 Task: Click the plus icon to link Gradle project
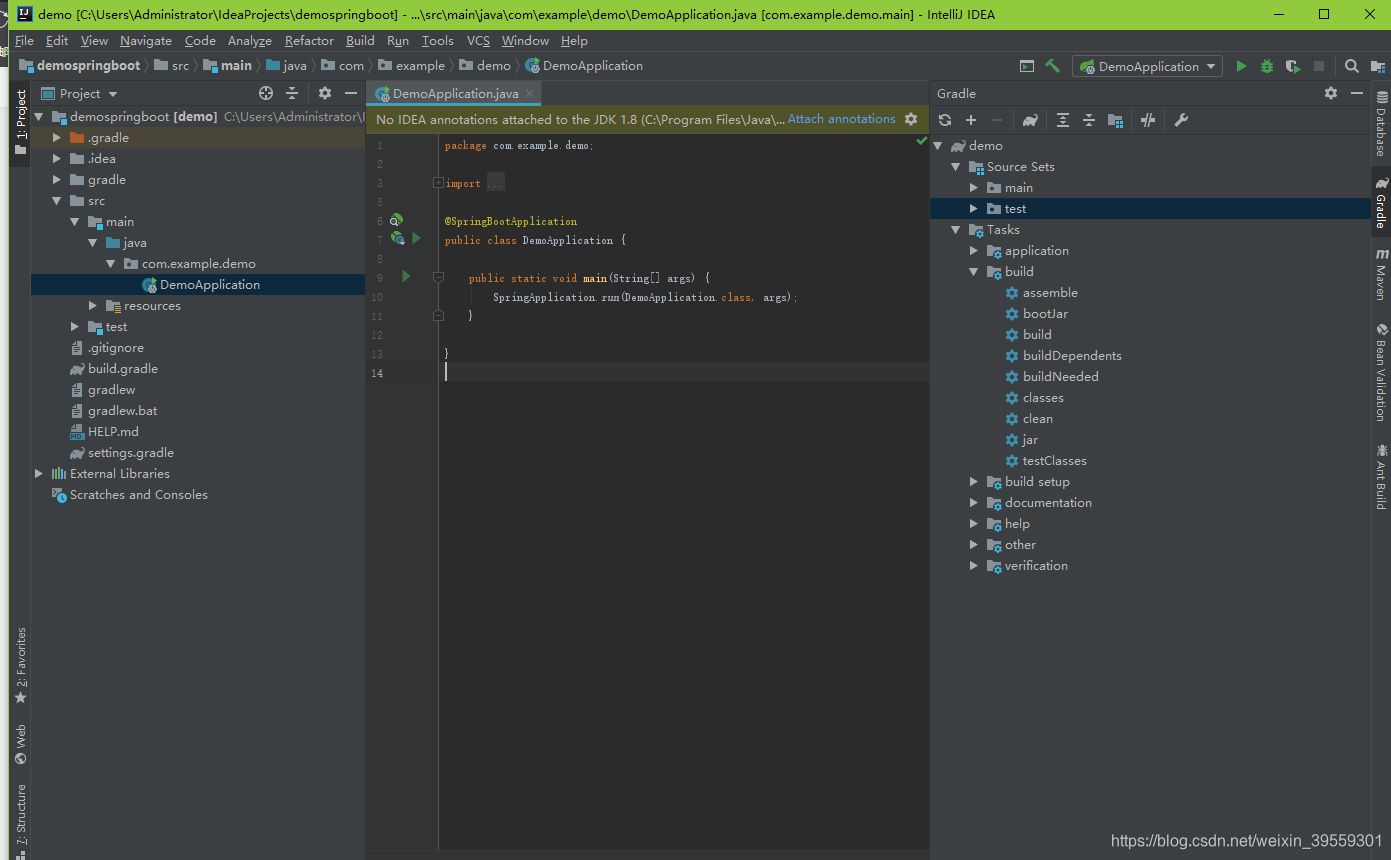click(x=970, y=120)
